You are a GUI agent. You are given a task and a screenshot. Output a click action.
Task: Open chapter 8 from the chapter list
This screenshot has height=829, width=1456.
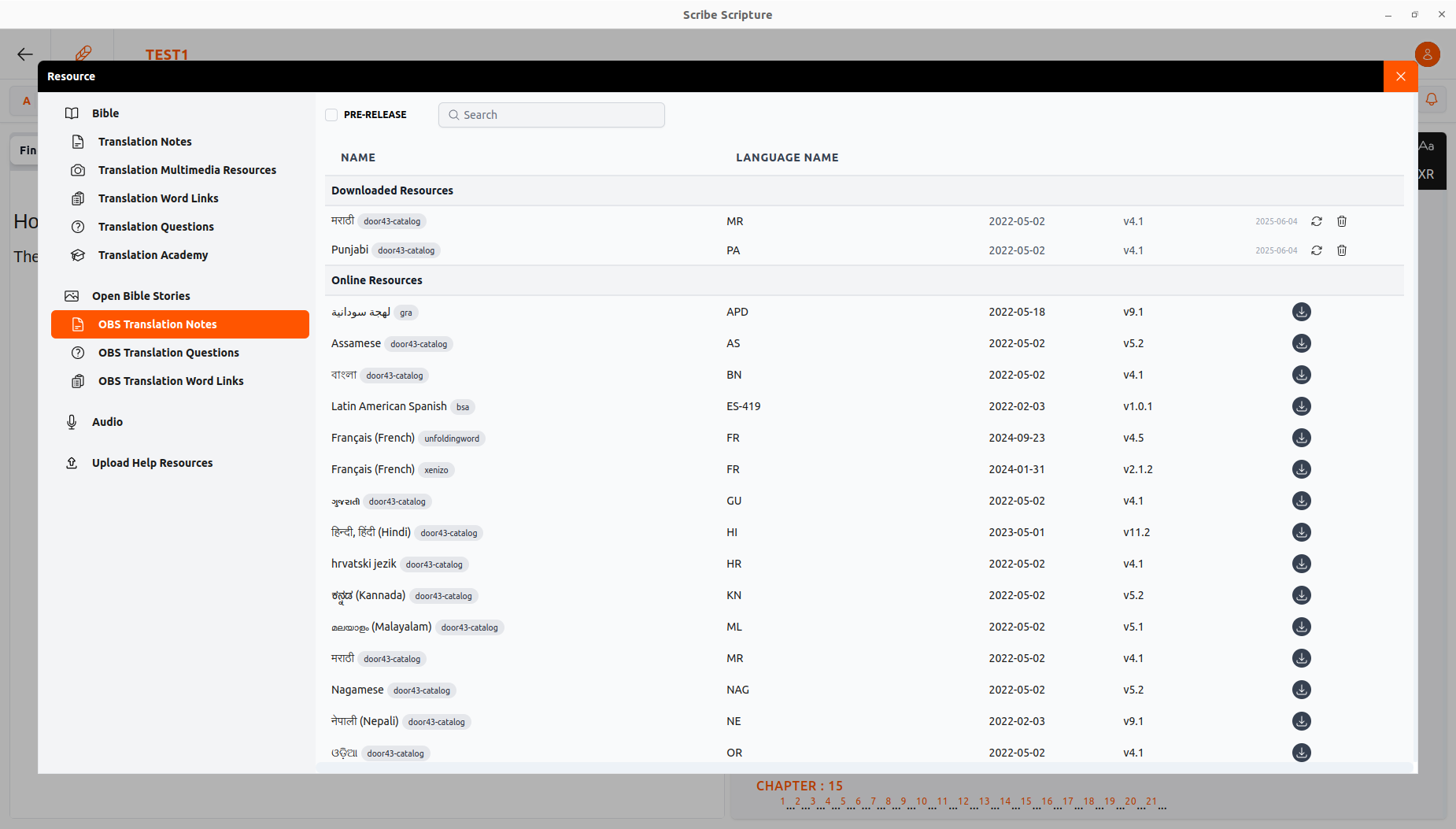[888, 801]
